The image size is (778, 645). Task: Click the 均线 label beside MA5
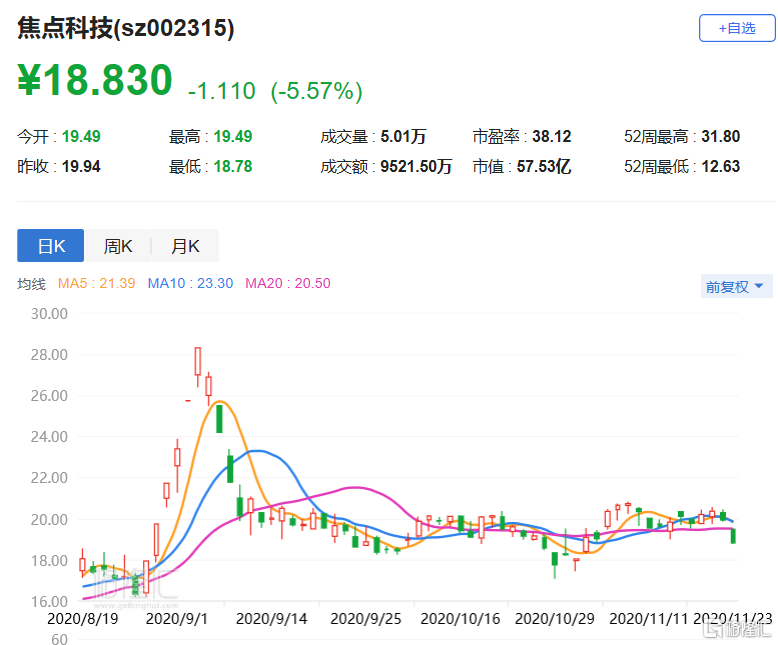pos(32,284)
